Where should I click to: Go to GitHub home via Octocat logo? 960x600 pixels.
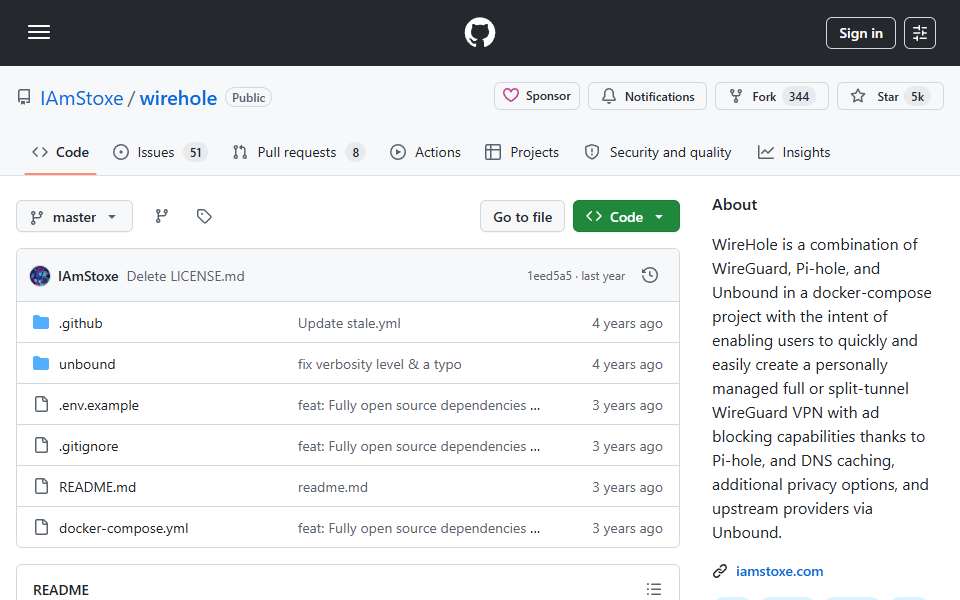pyautogui.click(x=479, y=32)
